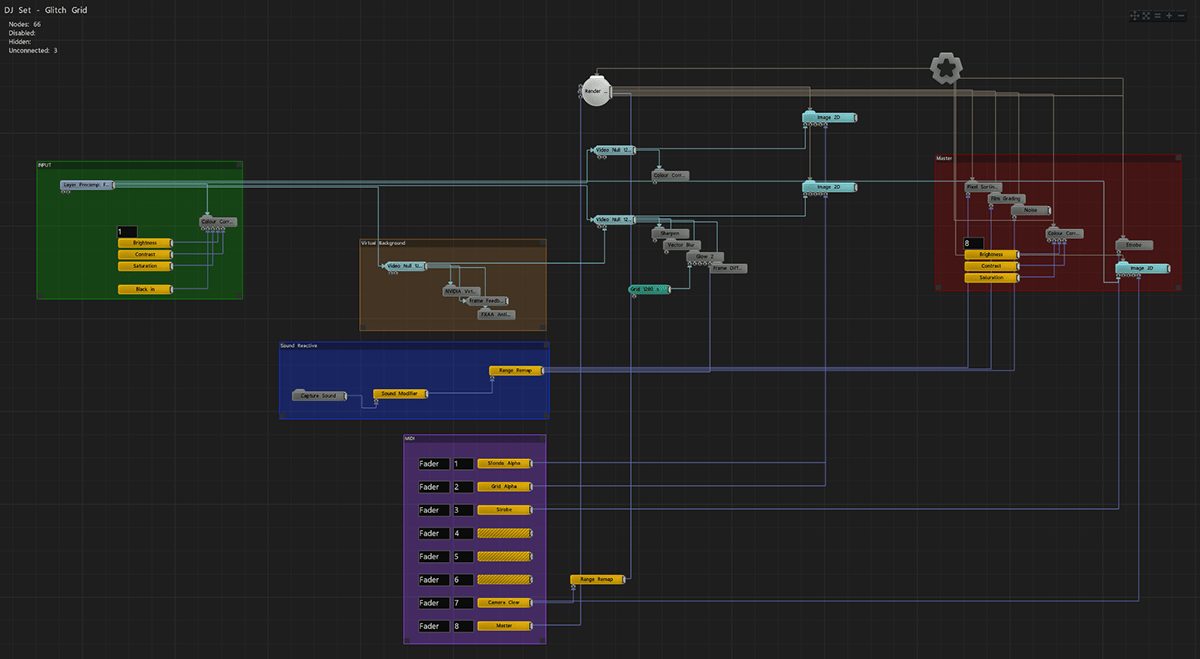Image resolution: width=1200 pixels, height=659 pixels.
Task: Select the Frame Feedback node
Action: tap(487, 300)
